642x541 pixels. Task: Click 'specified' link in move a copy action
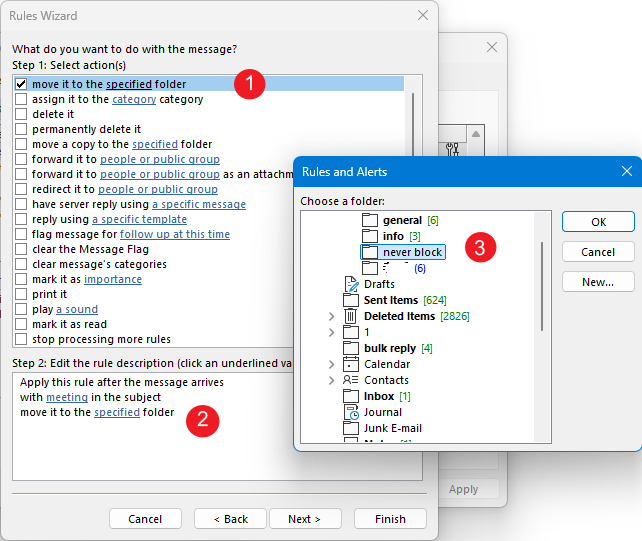coord(155,144)
